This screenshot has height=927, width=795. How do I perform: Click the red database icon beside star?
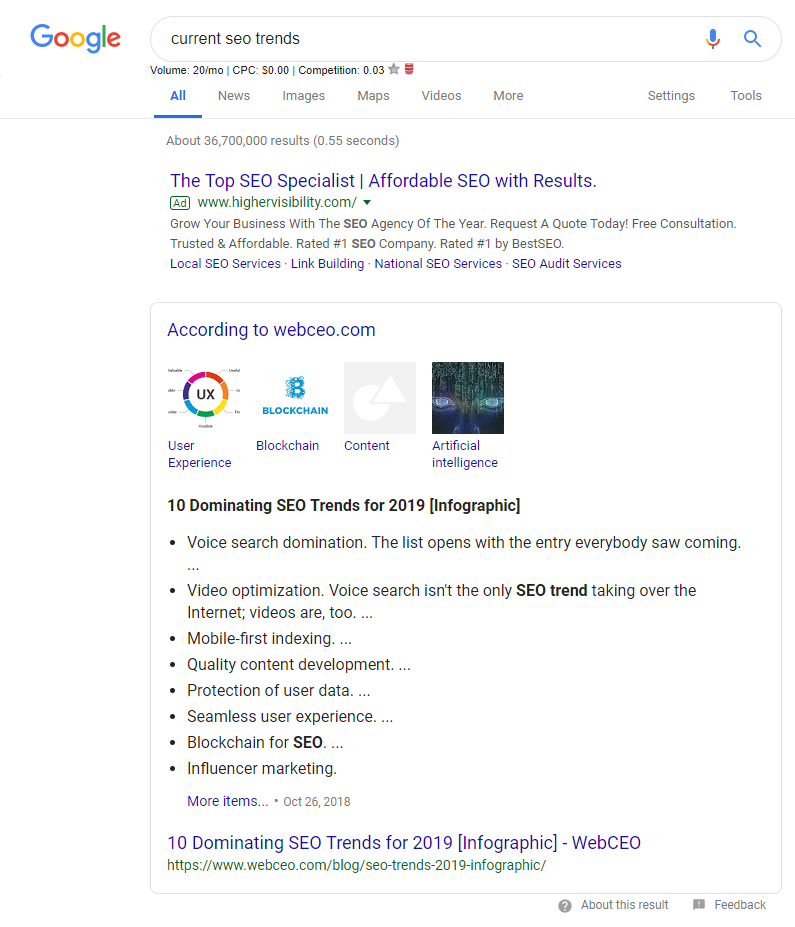click(409, 69)
